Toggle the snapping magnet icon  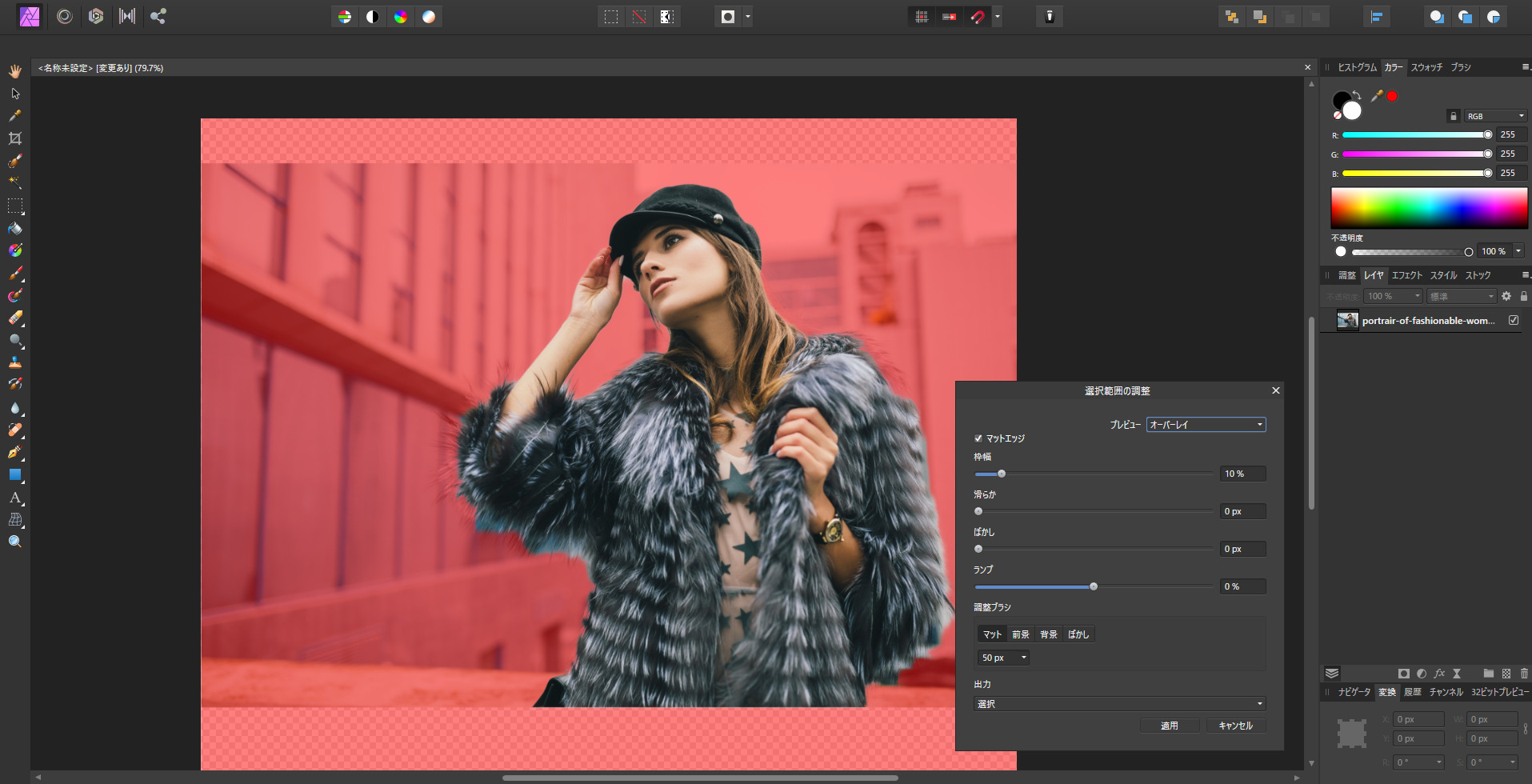tap(979, 16)
